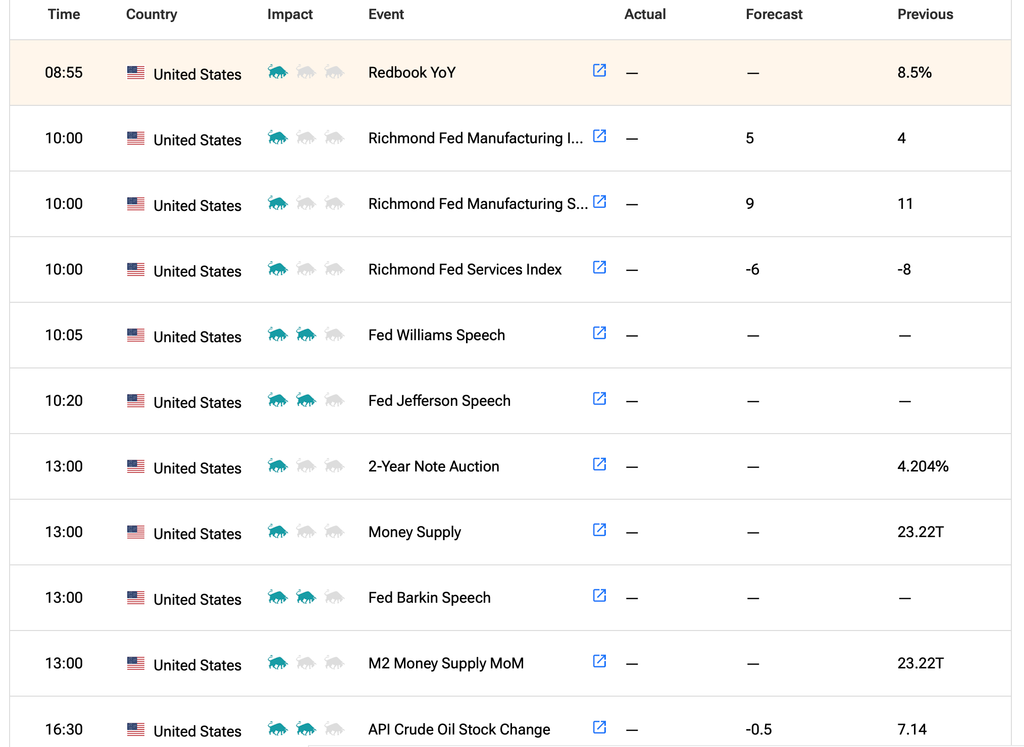Click US flag icon in Redbook YoY row
Image resolution: width=1024 pixels, height=747 pixels.
pyautogui.click(x=136, y=72)
